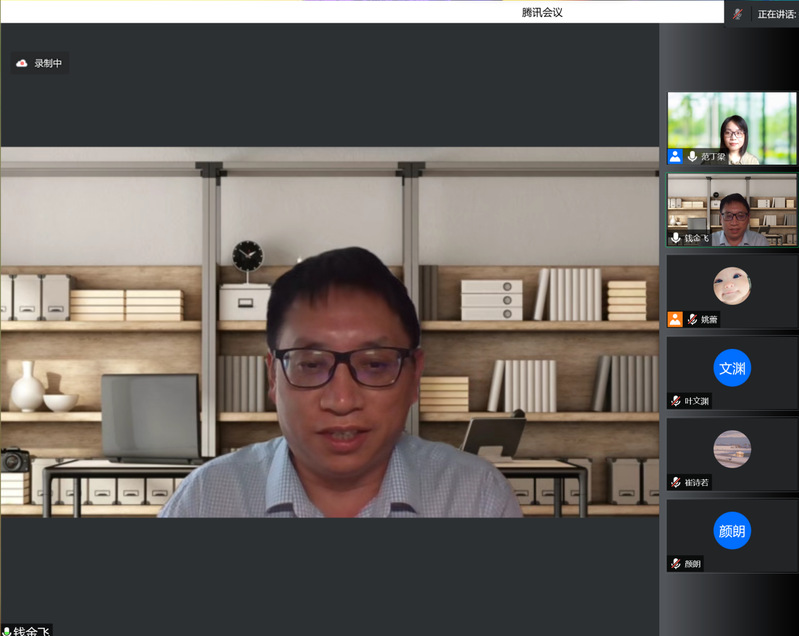Click the blue 颜朗 avatar circle
Screen dimensions: 799x636
click(x=732, y=530)
